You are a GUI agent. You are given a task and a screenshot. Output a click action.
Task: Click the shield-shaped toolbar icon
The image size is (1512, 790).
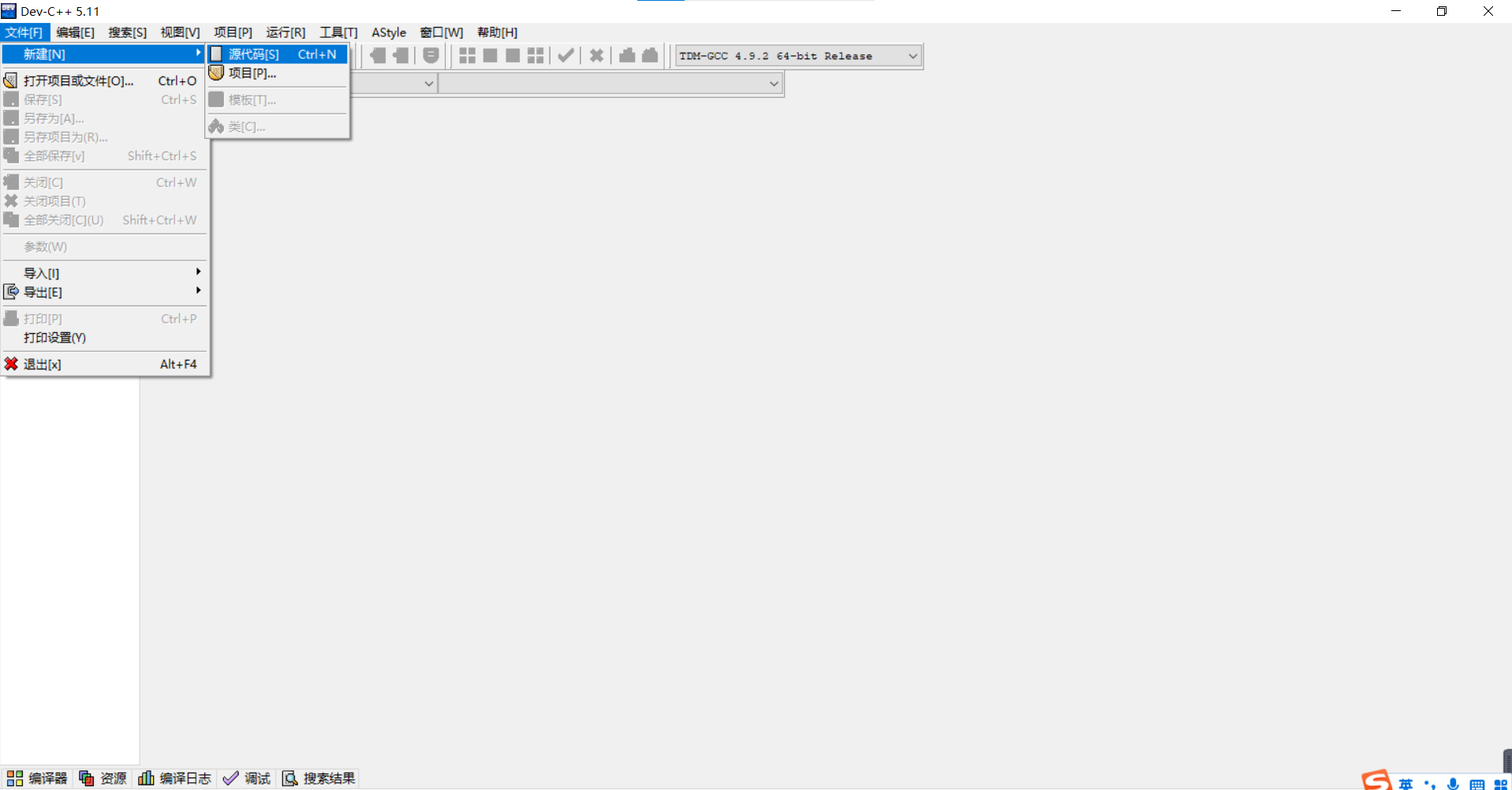[x=431, y=55]
